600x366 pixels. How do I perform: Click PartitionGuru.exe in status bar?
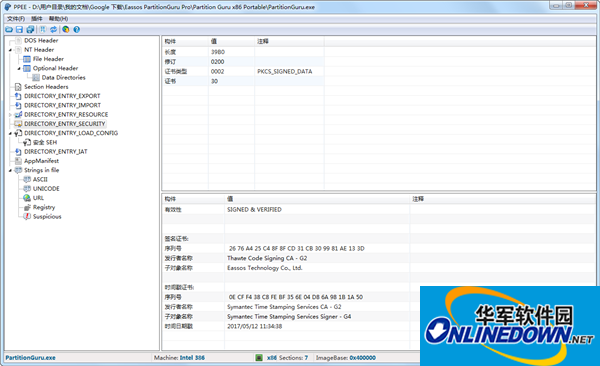(x=30, y=358)
